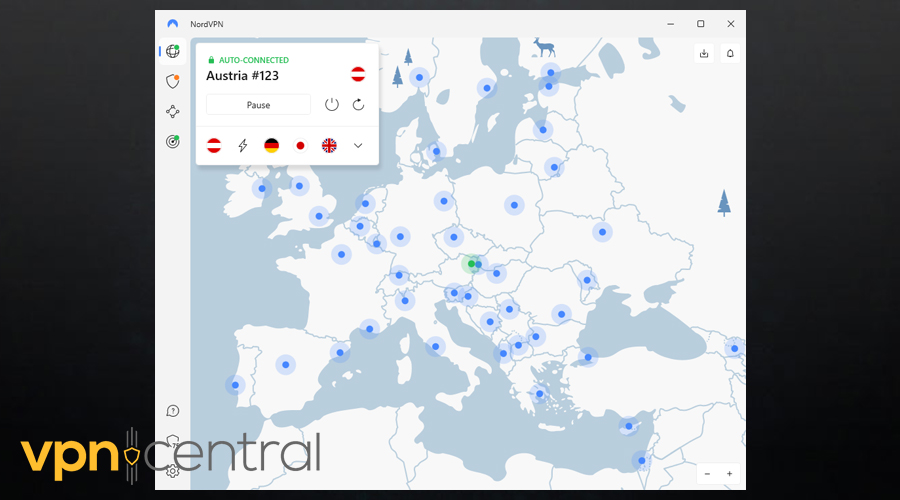
Task: Select the Romania server marker on map
Action: pyautogui.click(x=561, y=314)
